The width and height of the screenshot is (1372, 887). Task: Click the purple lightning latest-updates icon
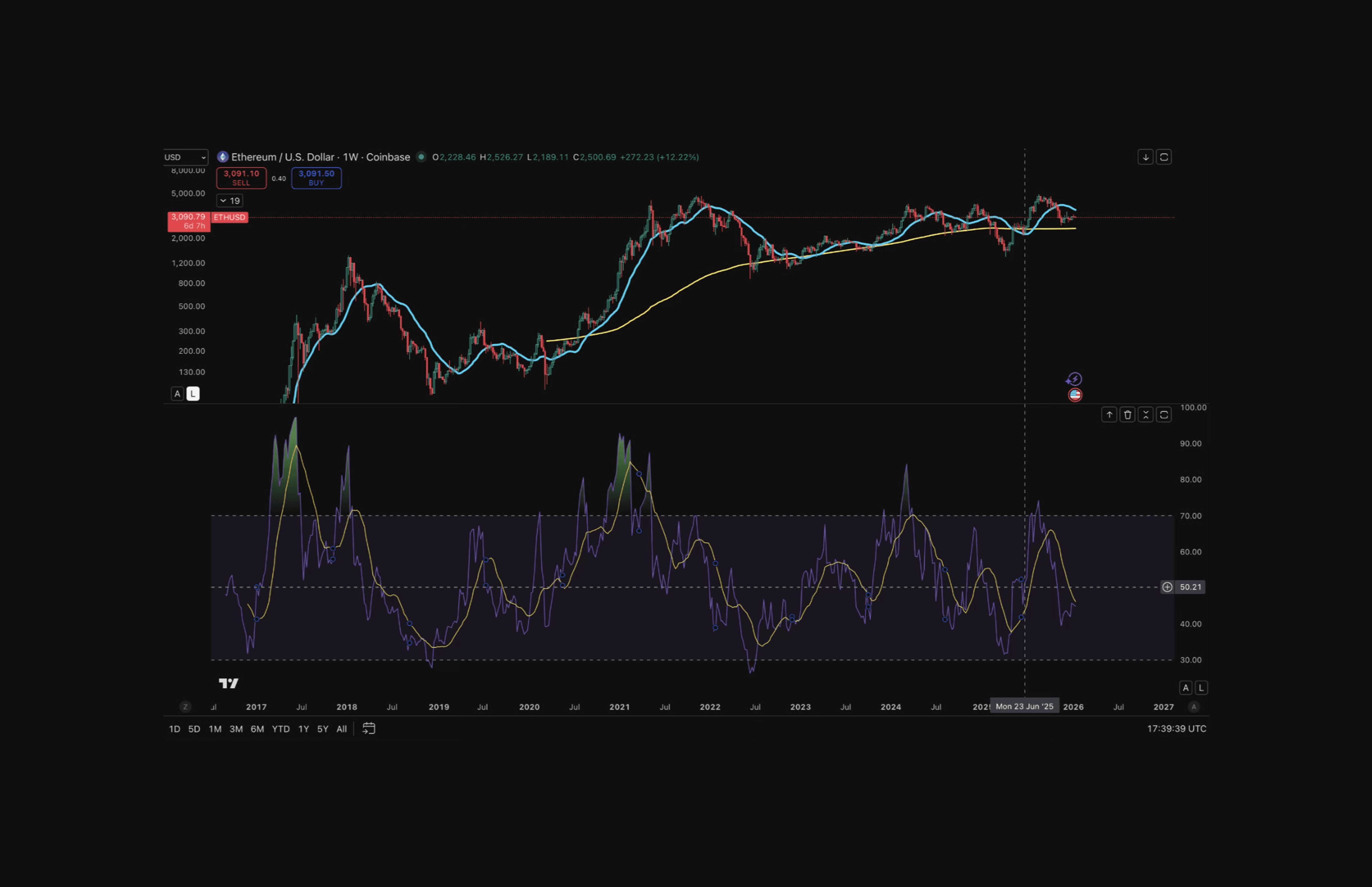click(x=1074, y=379)
